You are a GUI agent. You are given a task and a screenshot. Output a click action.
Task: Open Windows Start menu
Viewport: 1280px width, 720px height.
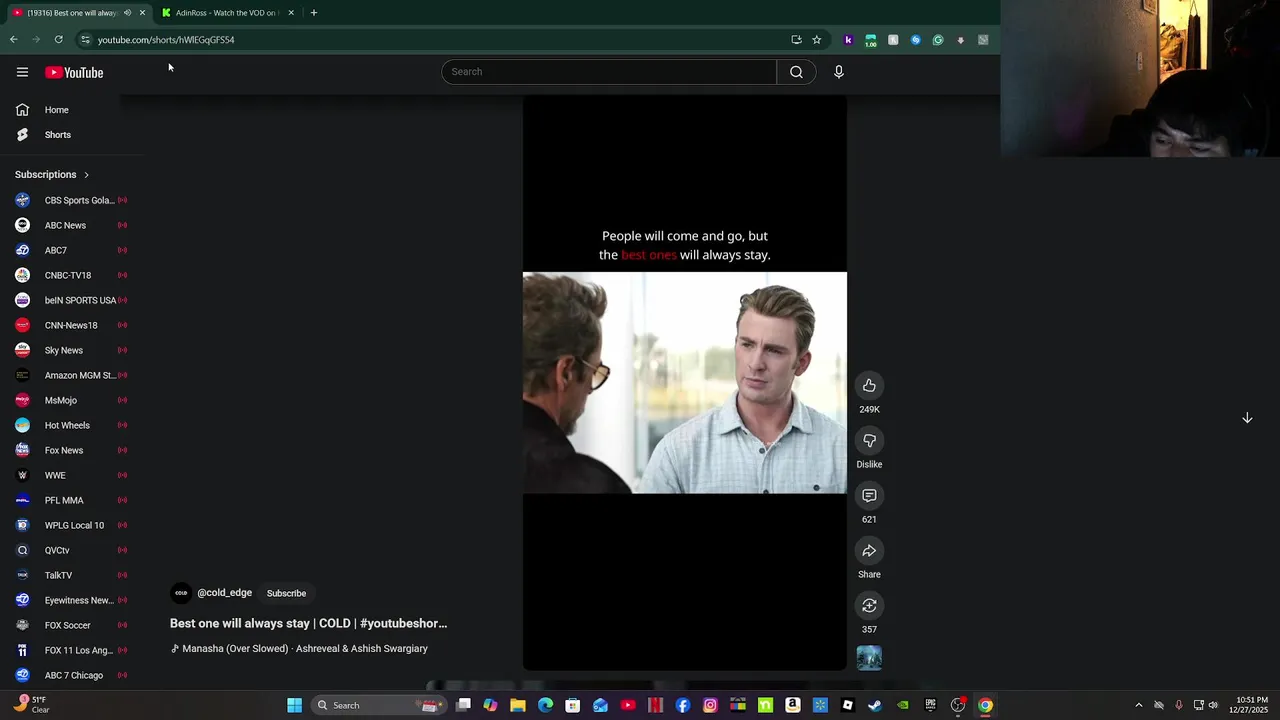click(294, 705)
